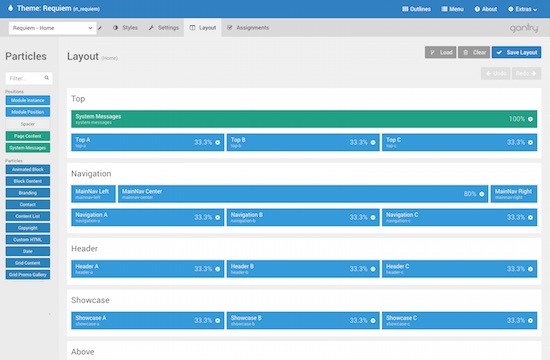
Task: Open settings gear of Top B block
Action: [373, 142]
